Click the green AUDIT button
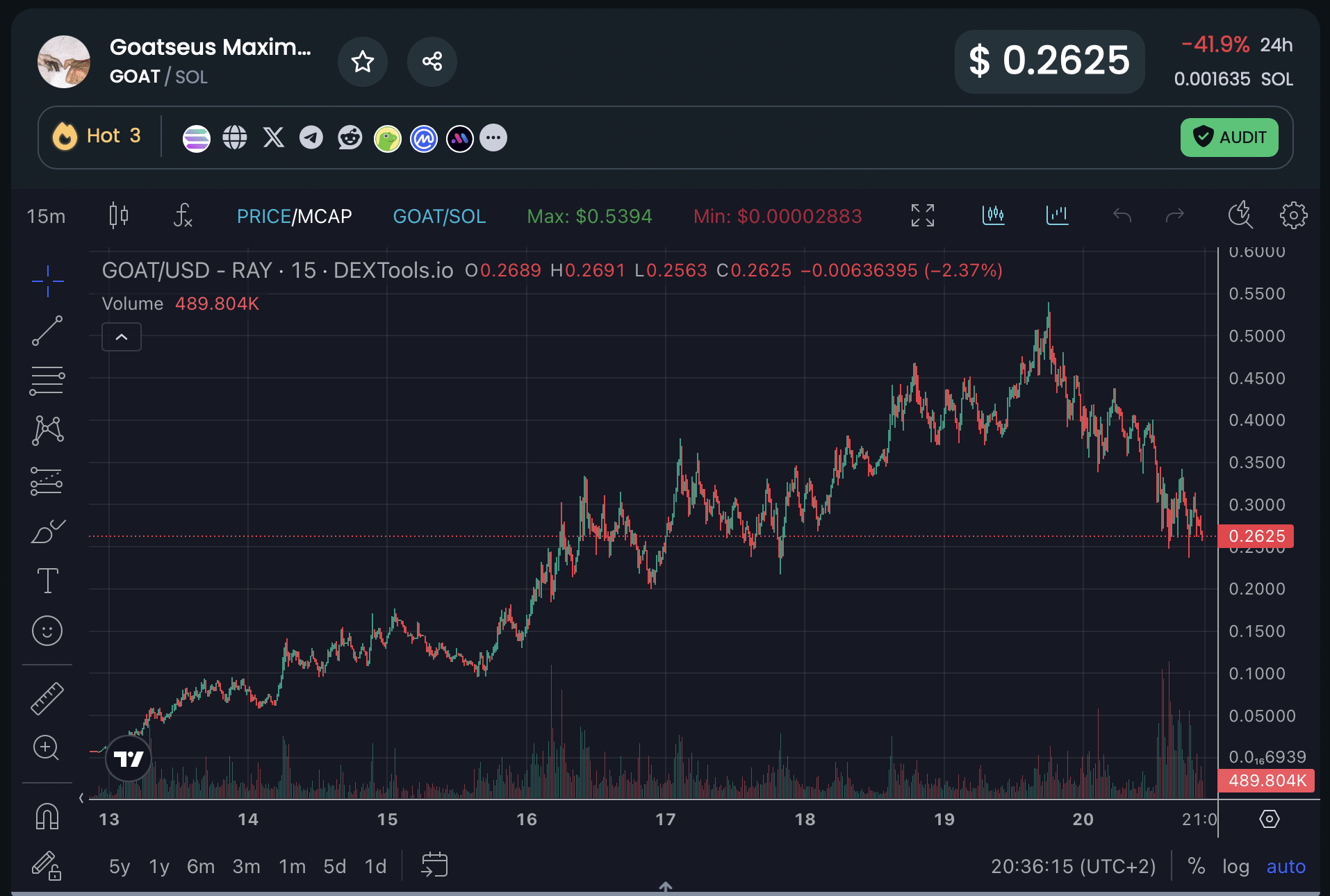 point(1229,138)
